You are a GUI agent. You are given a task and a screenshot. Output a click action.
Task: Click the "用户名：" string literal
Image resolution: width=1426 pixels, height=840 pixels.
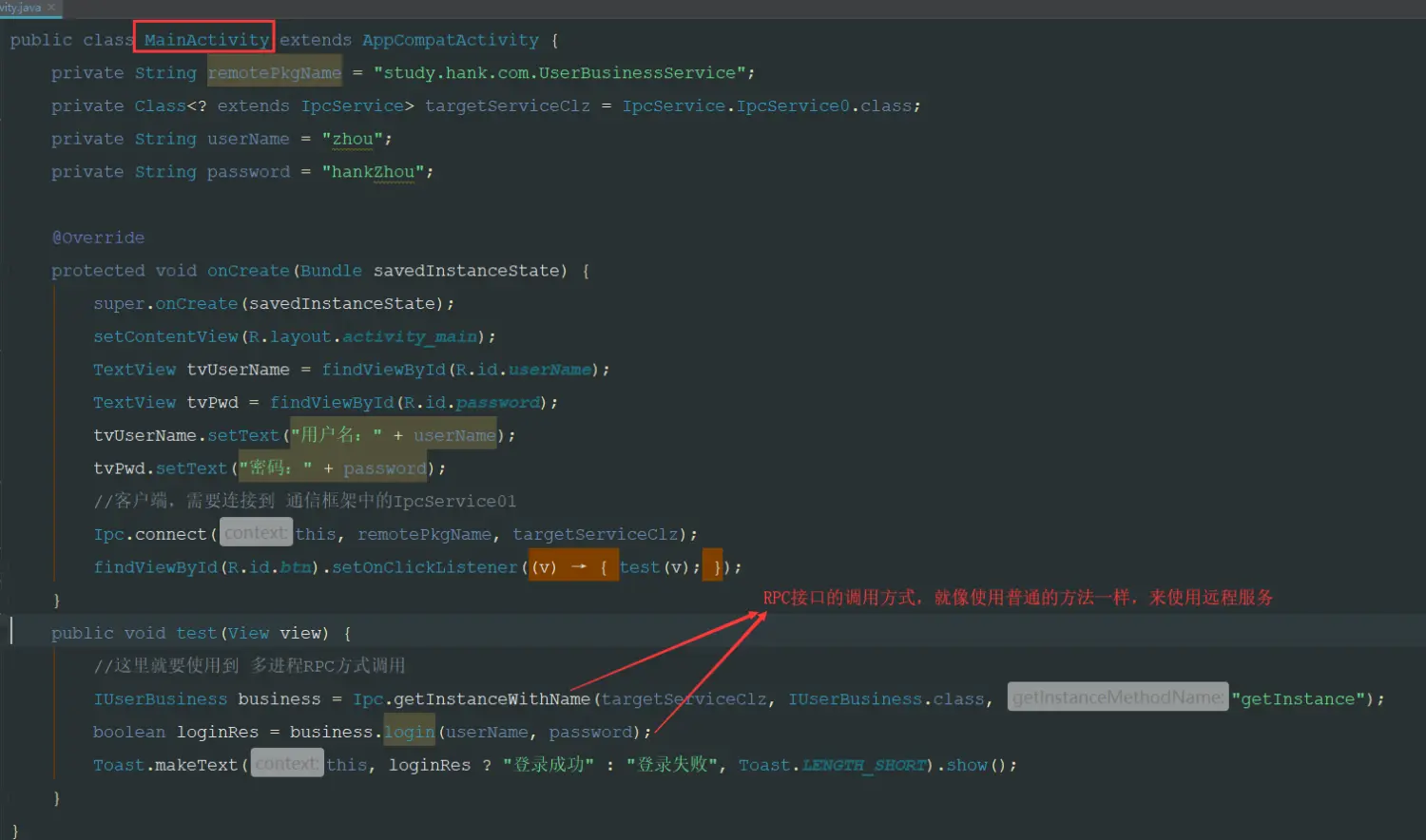pos(337,435)
